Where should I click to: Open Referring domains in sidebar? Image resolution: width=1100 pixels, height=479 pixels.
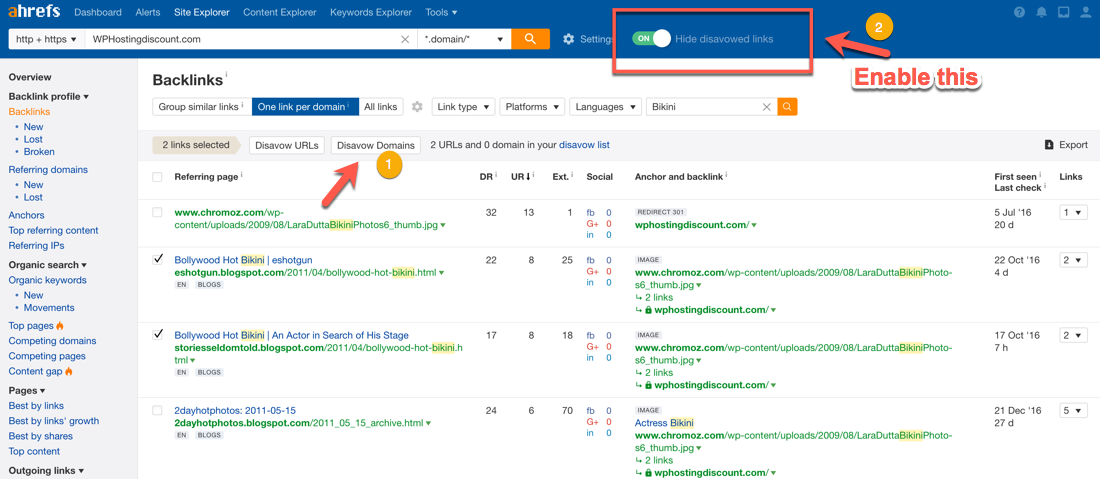coord(48,169)
